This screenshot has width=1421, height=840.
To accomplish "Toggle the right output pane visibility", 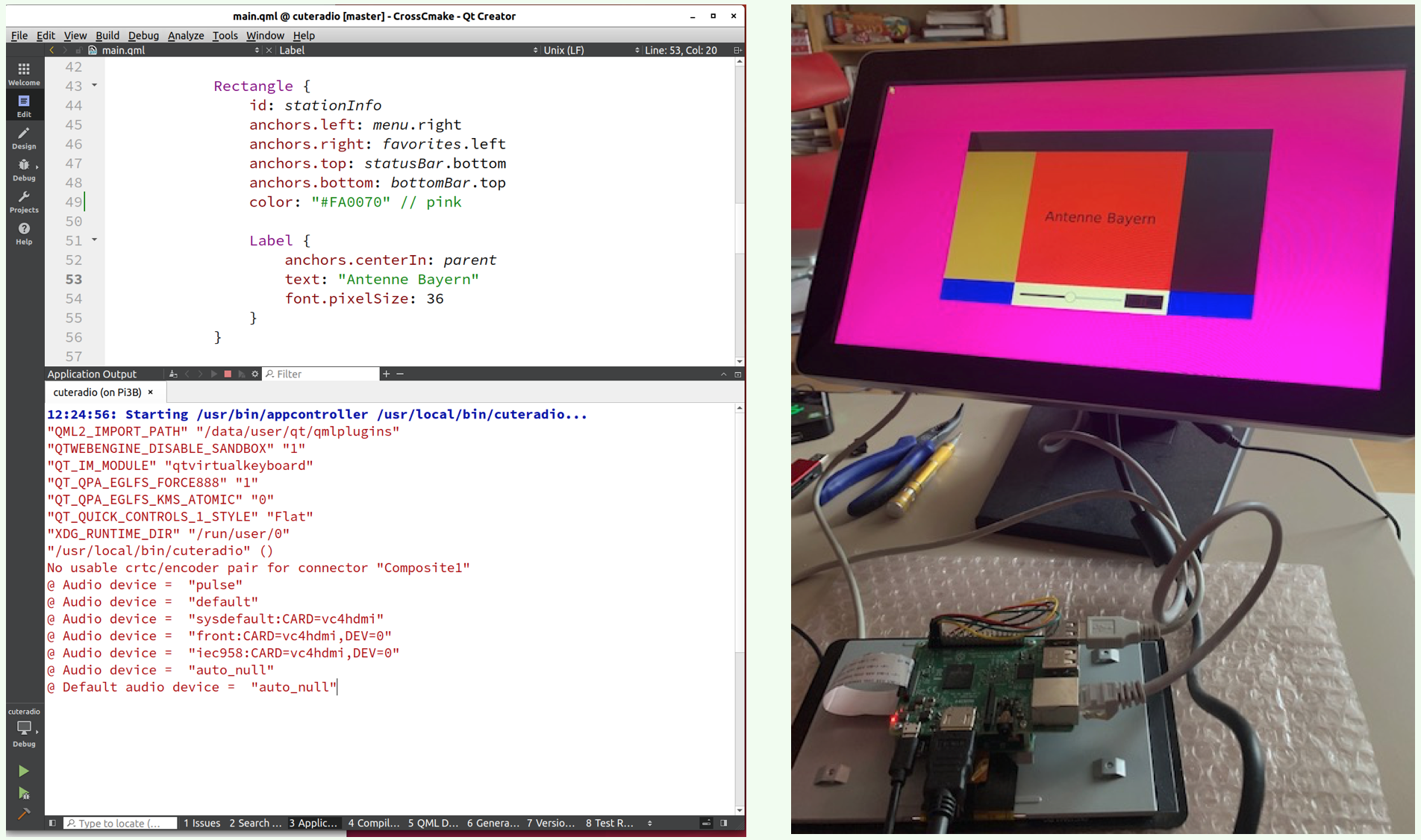I will [x=723, y=823].
